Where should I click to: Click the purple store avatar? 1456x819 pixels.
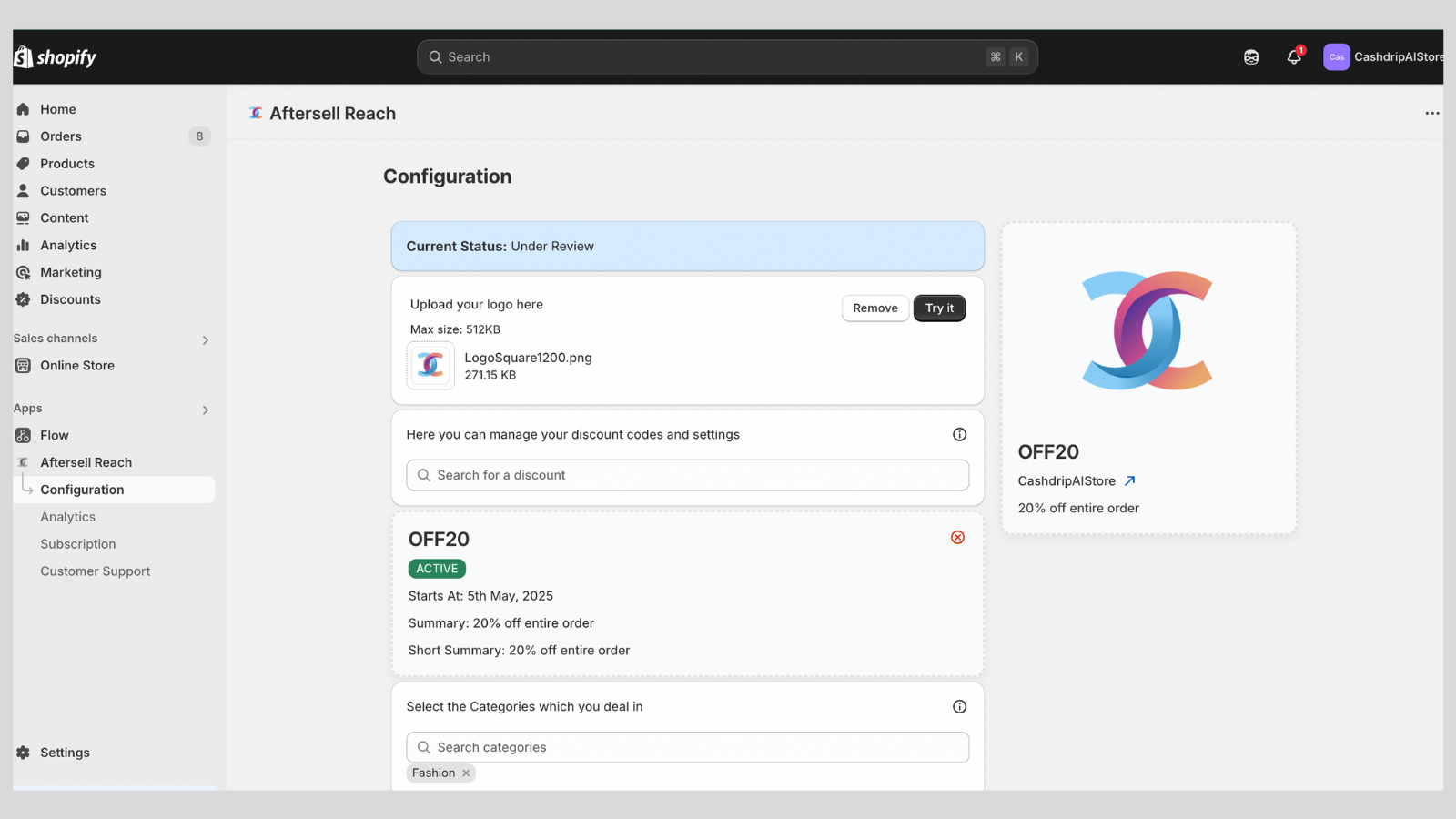pyautogui.click(x=1336, y=56)
